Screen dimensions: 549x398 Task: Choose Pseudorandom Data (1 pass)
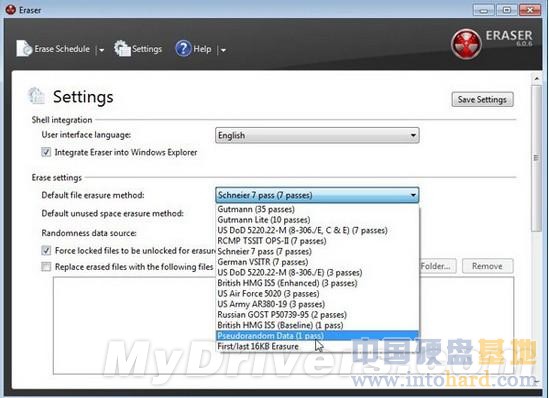(317, 336)
